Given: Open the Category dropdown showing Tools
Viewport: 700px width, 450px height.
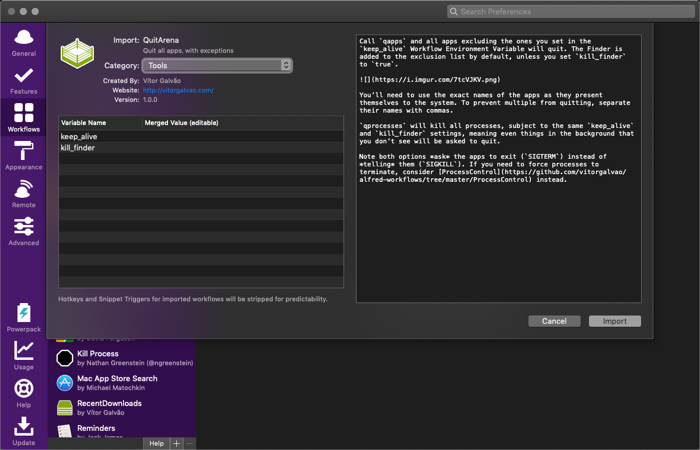Looking at the screenshot, I should click(217, 66).
